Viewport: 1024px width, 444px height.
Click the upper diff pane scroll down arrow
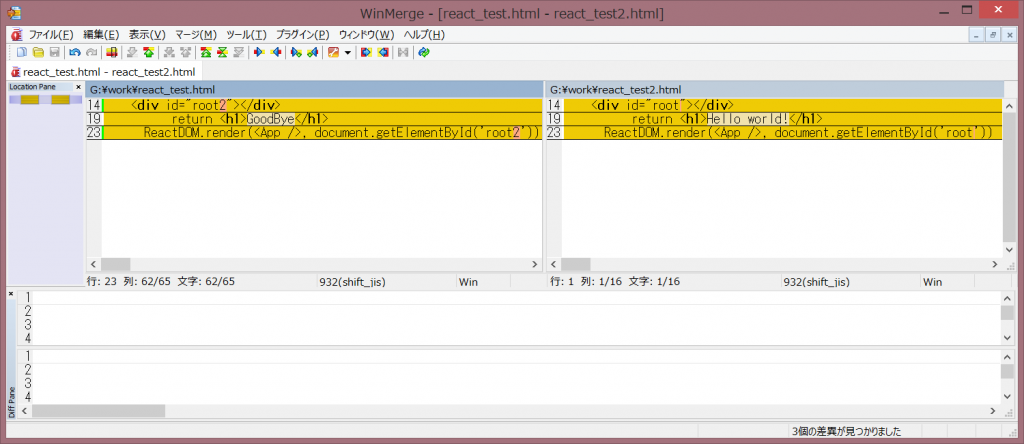[x=1007, y=338]
